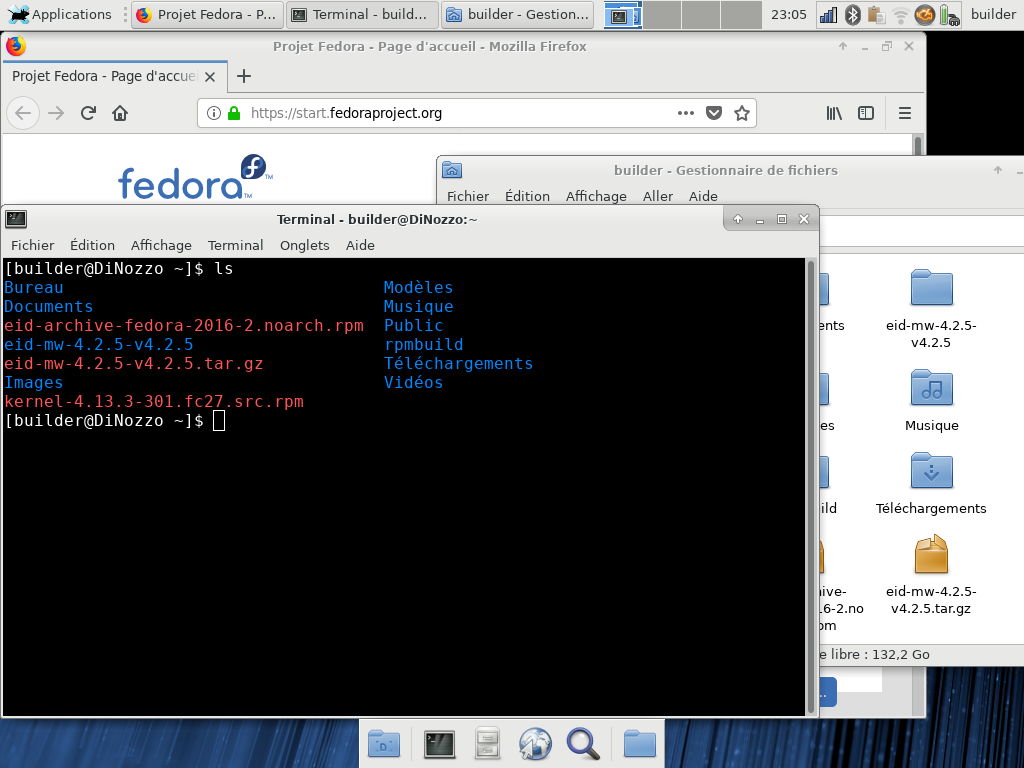Open the software update tray icon
This screenshot has width=1024, height=768.
[x=924, y=14]
